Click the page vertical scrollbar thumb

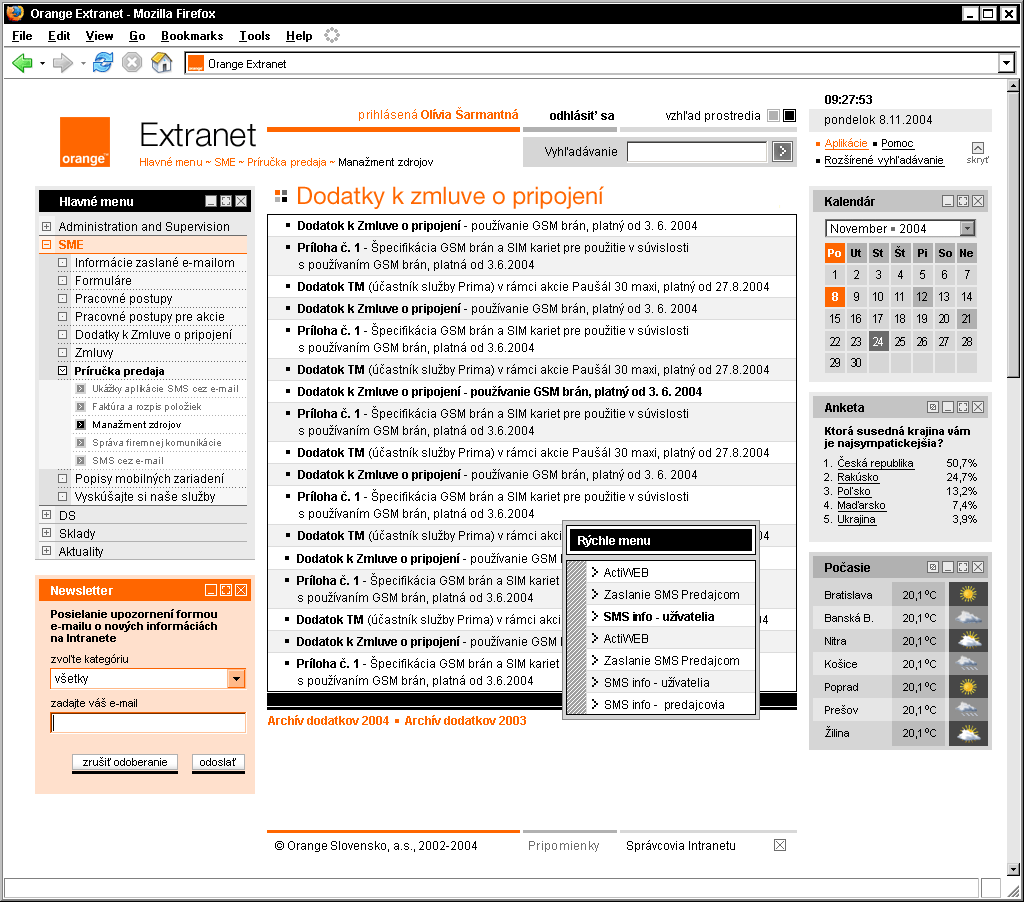tap(1013, 234)
